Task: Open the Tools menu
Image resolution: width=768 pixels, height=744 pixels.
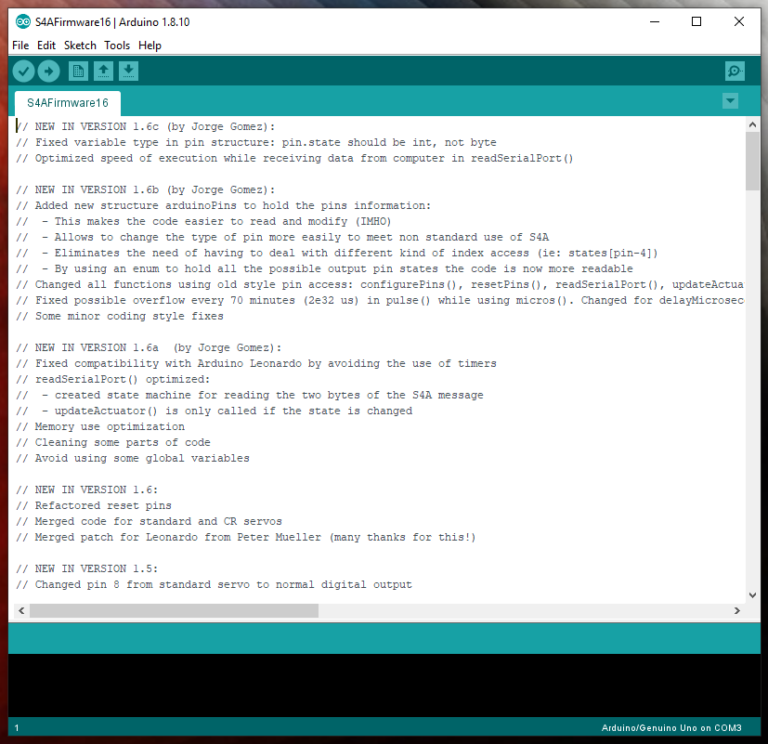Action: click(x=117, y=45)
